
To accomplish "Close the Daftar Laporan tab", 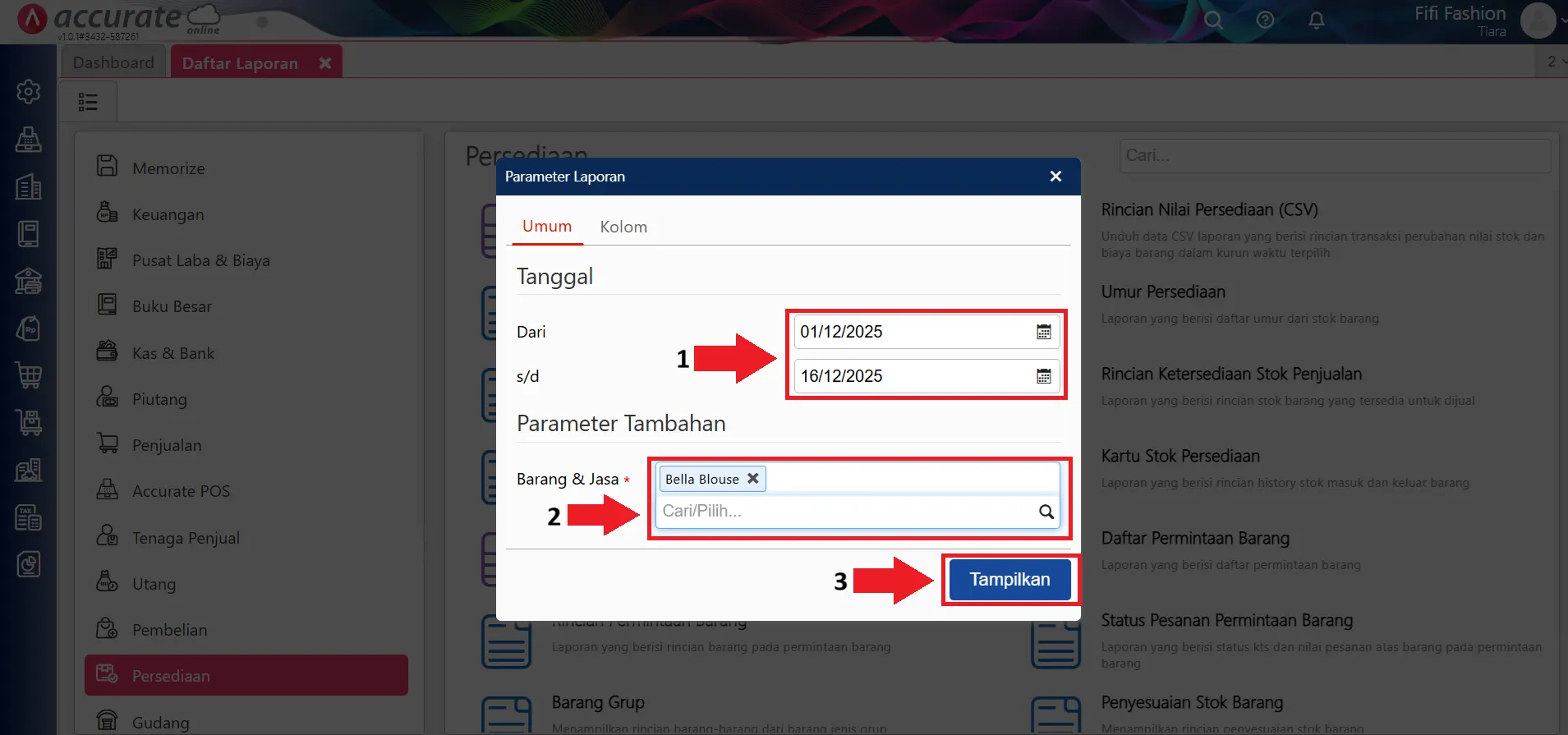I will (x=325, y=63).
